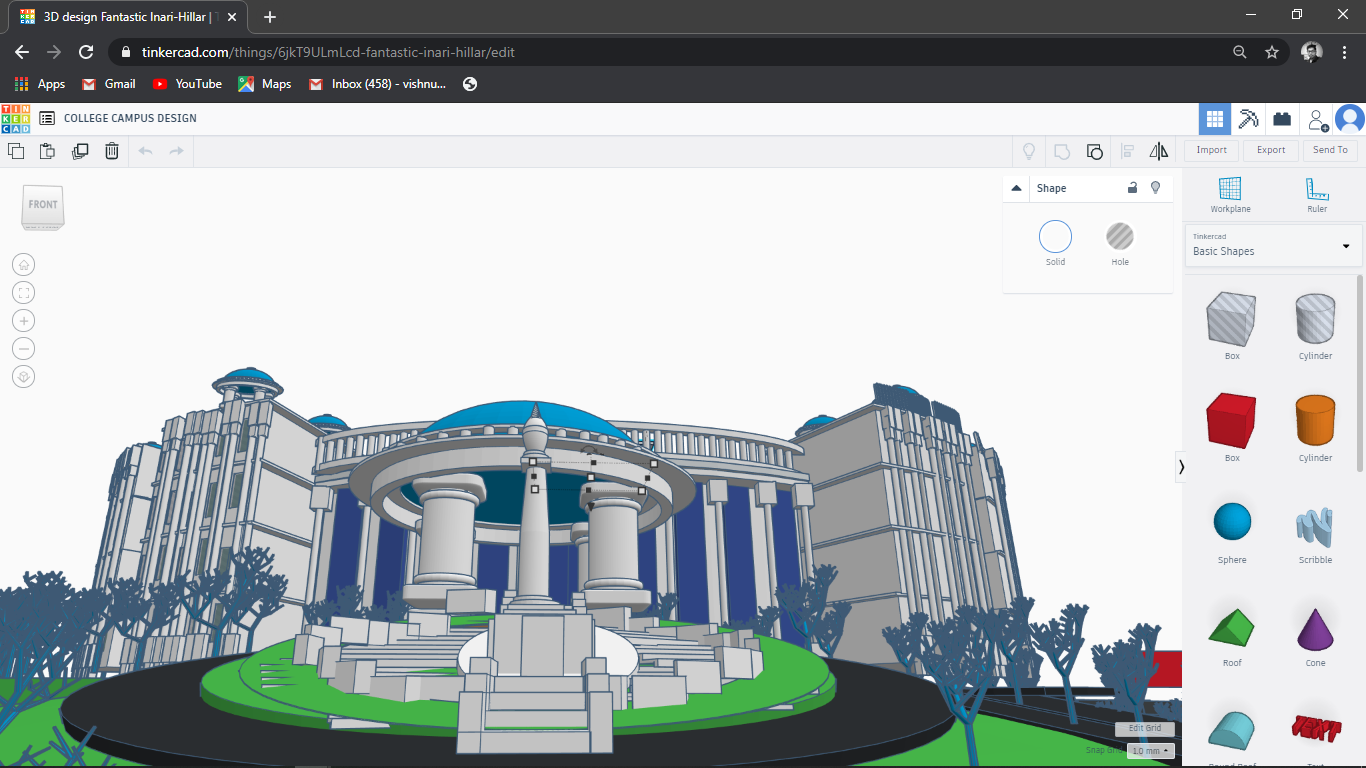Click the Redo arrow
Image resolution: width=1366 pixels, height=768 pixels.
pos(177,151)
